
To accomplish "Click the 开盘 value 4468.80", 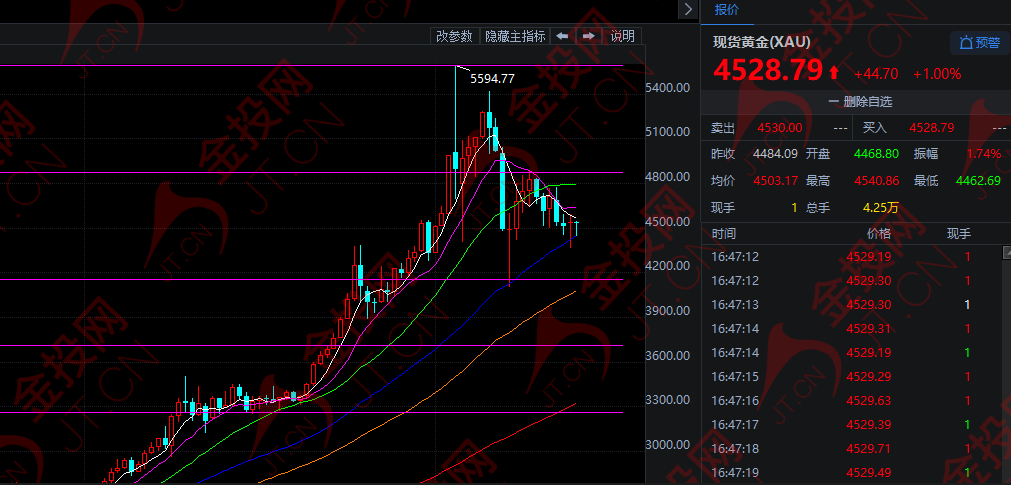I will point(876,154).
